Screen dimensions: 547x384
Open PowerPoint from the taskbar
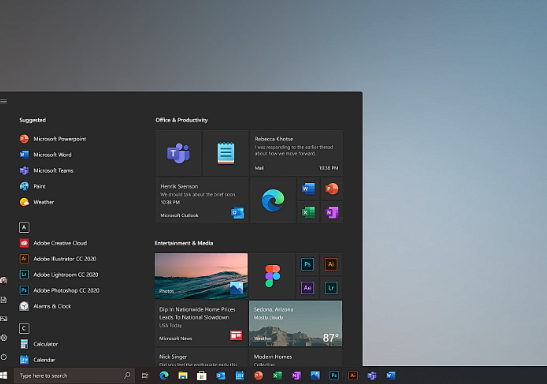(x=258, y=375)
